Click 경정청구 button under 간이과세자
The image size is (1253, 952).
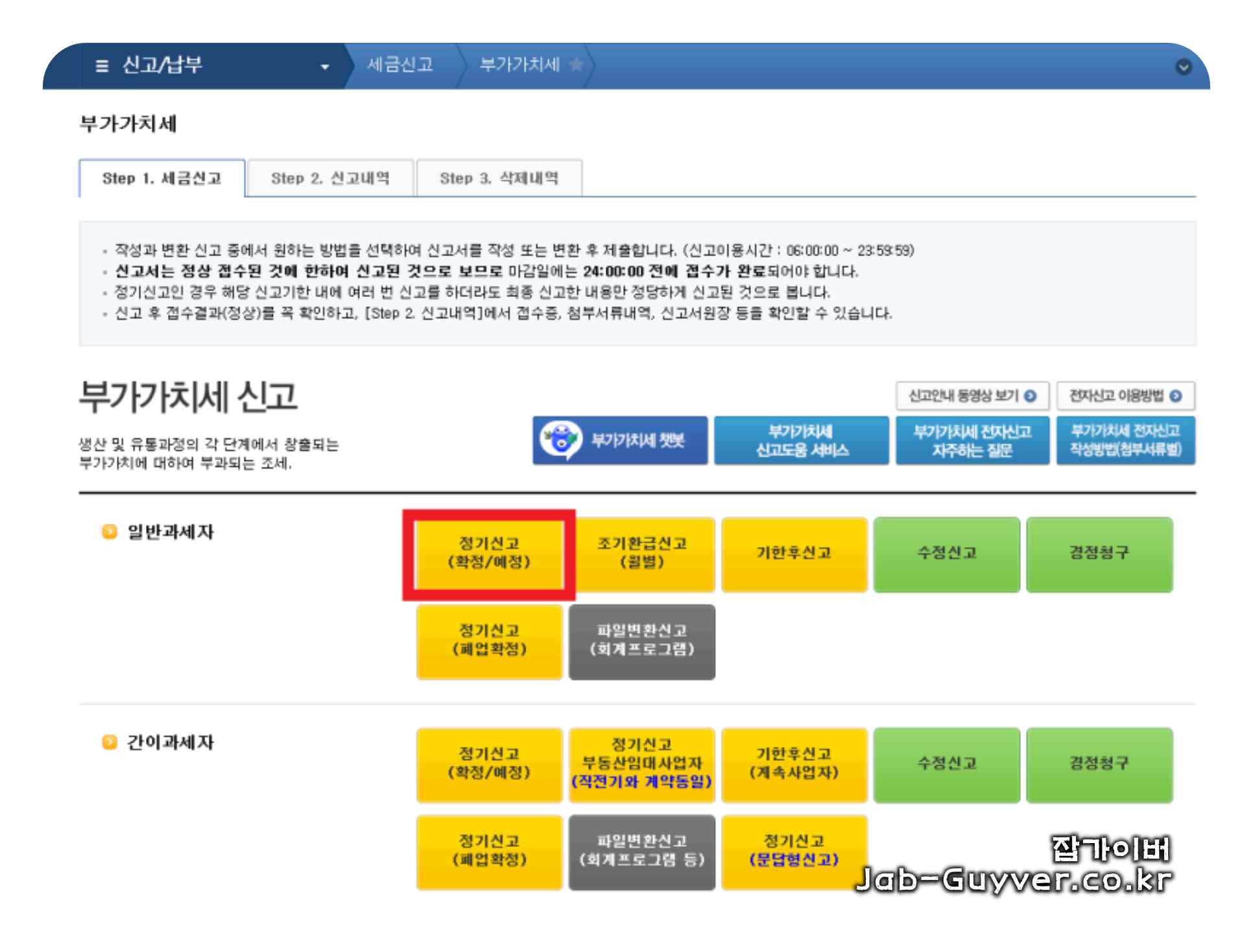pyautogui.click(x=1099, y=764)
